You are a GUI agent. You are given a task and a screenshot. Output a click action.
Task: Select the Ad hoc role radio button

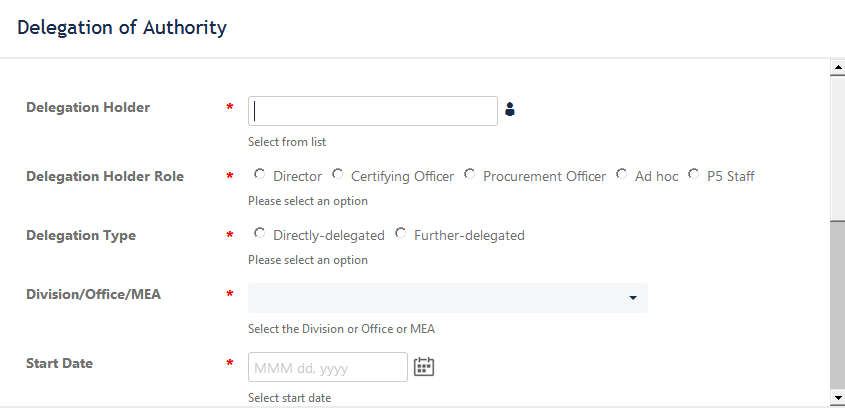coord(622,174)
